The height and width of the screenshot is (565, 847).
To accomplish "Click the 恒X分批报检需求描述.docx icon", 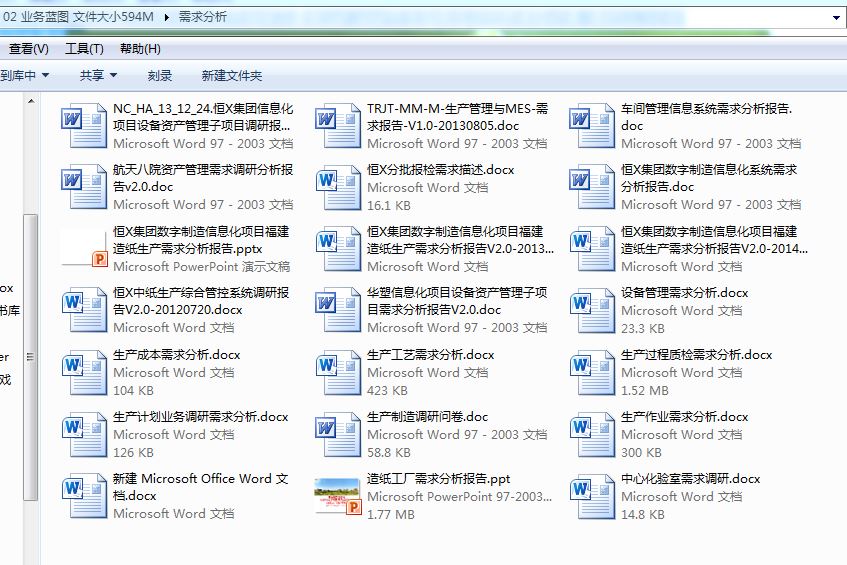I will pos(338,186).
